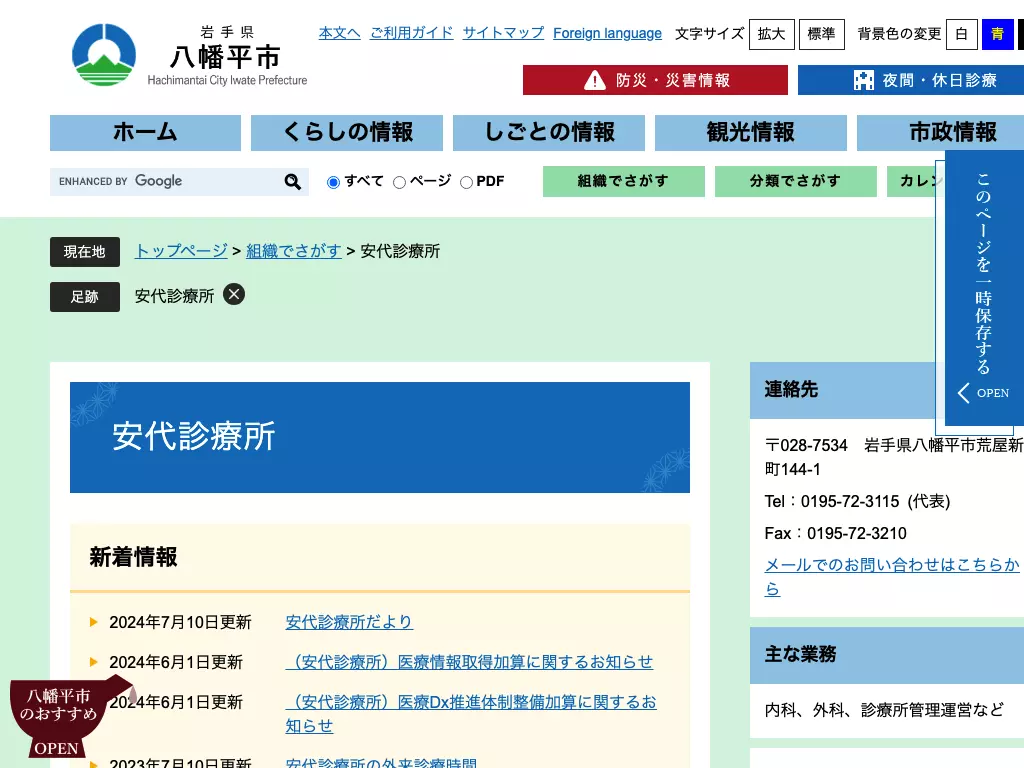Go to 組織でさがす breadcrumb link
The width and height of the screenshot is (1024, 768).
(x=294, y=251)
